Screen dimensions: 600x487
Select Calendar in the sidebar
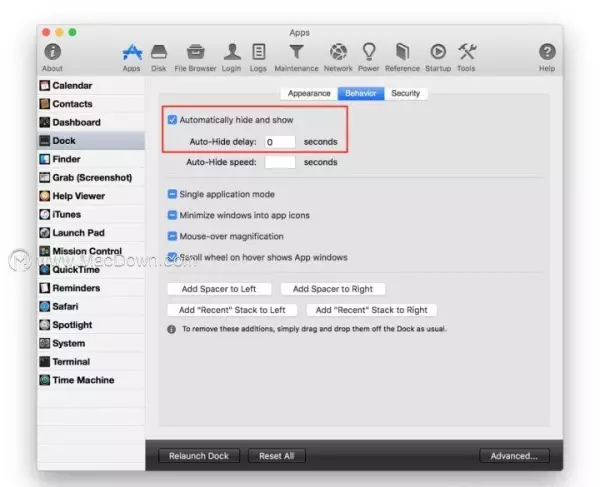pyautogui.click(x=91, y=85)
